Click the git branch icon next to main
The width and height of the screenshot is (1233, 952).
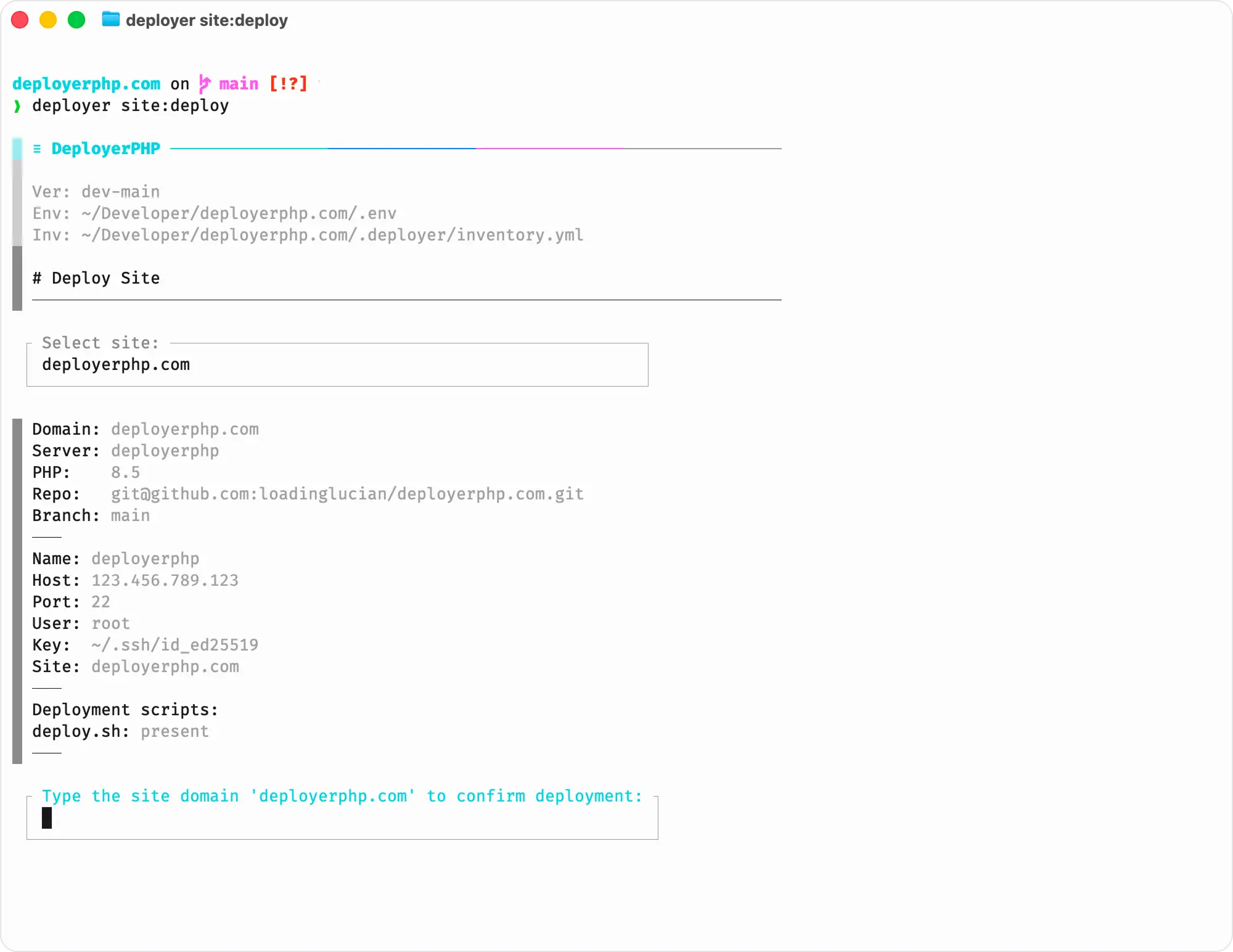tap(204, 83)
